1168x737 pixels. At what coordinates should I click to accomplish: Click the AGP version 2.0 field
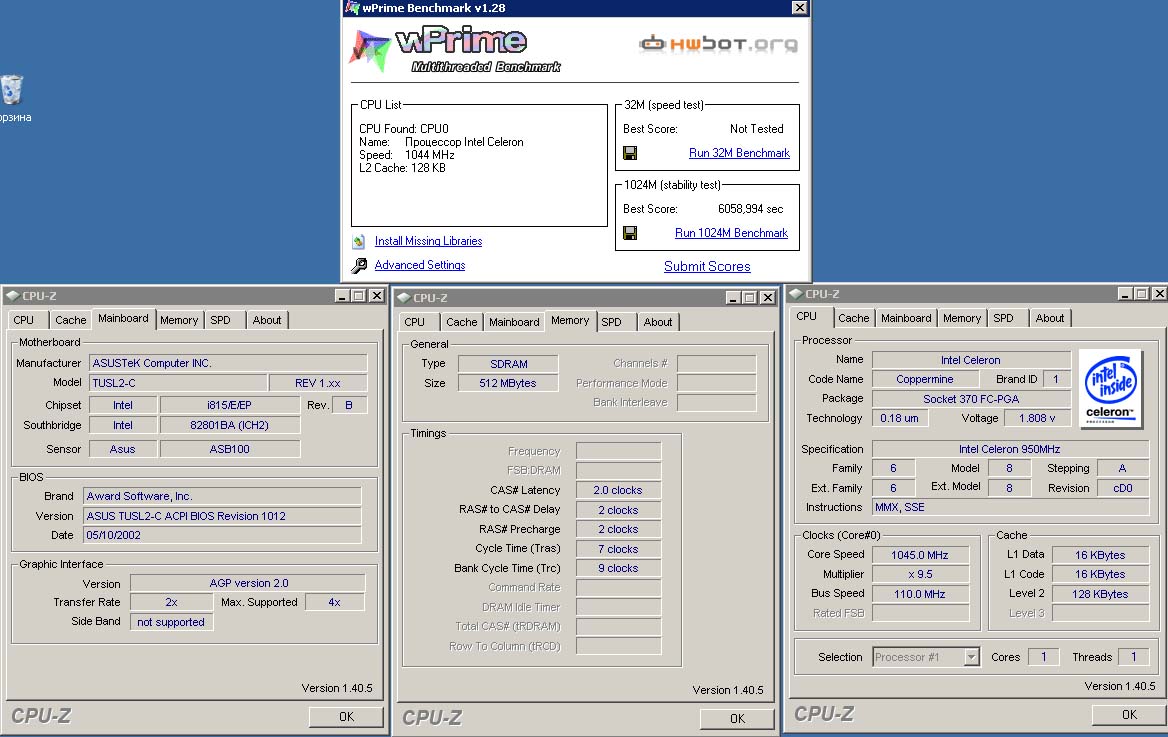[x=248, y=583]
